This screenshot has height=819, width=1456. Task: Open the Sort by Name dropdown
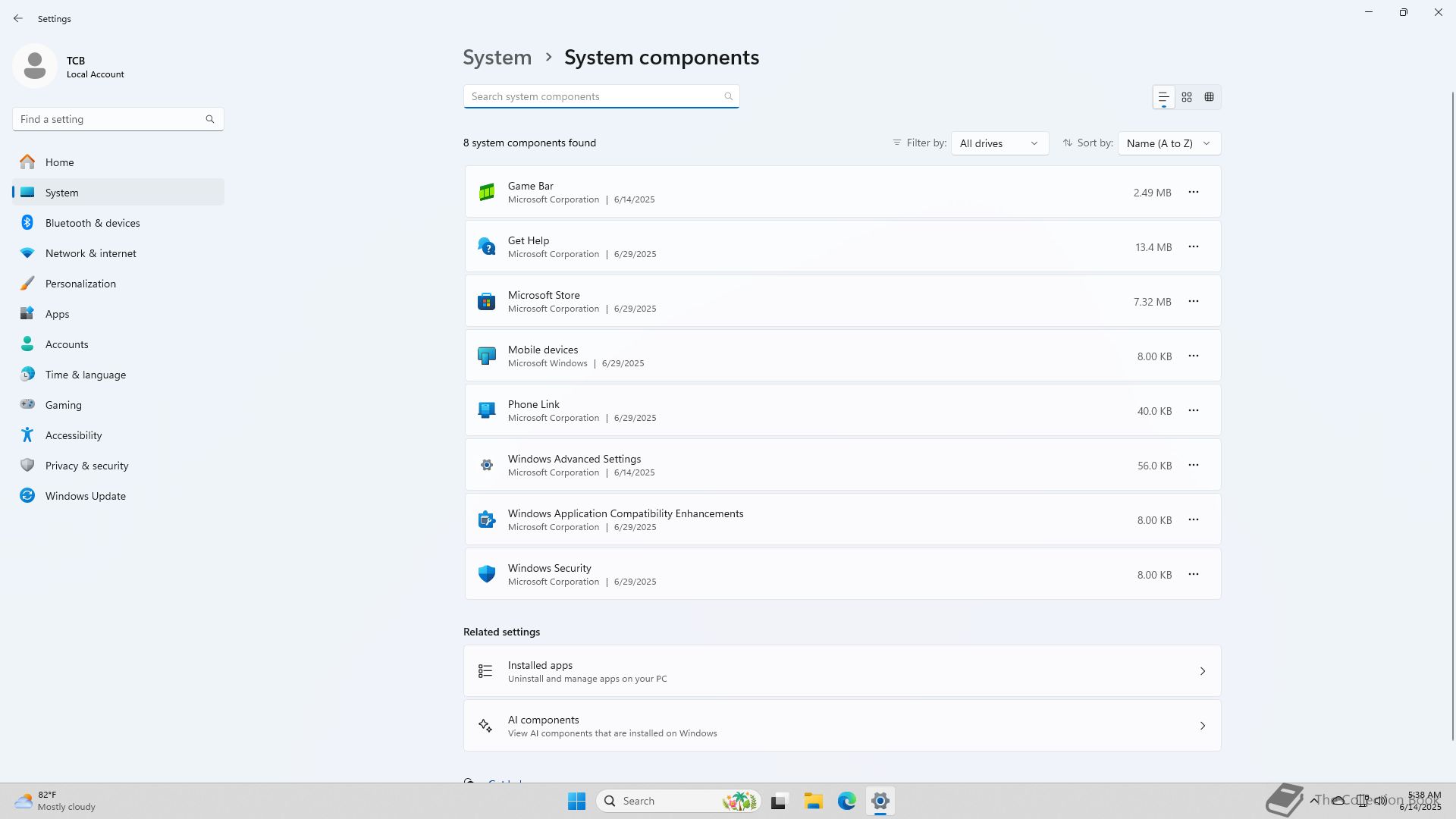[1169, 143]
